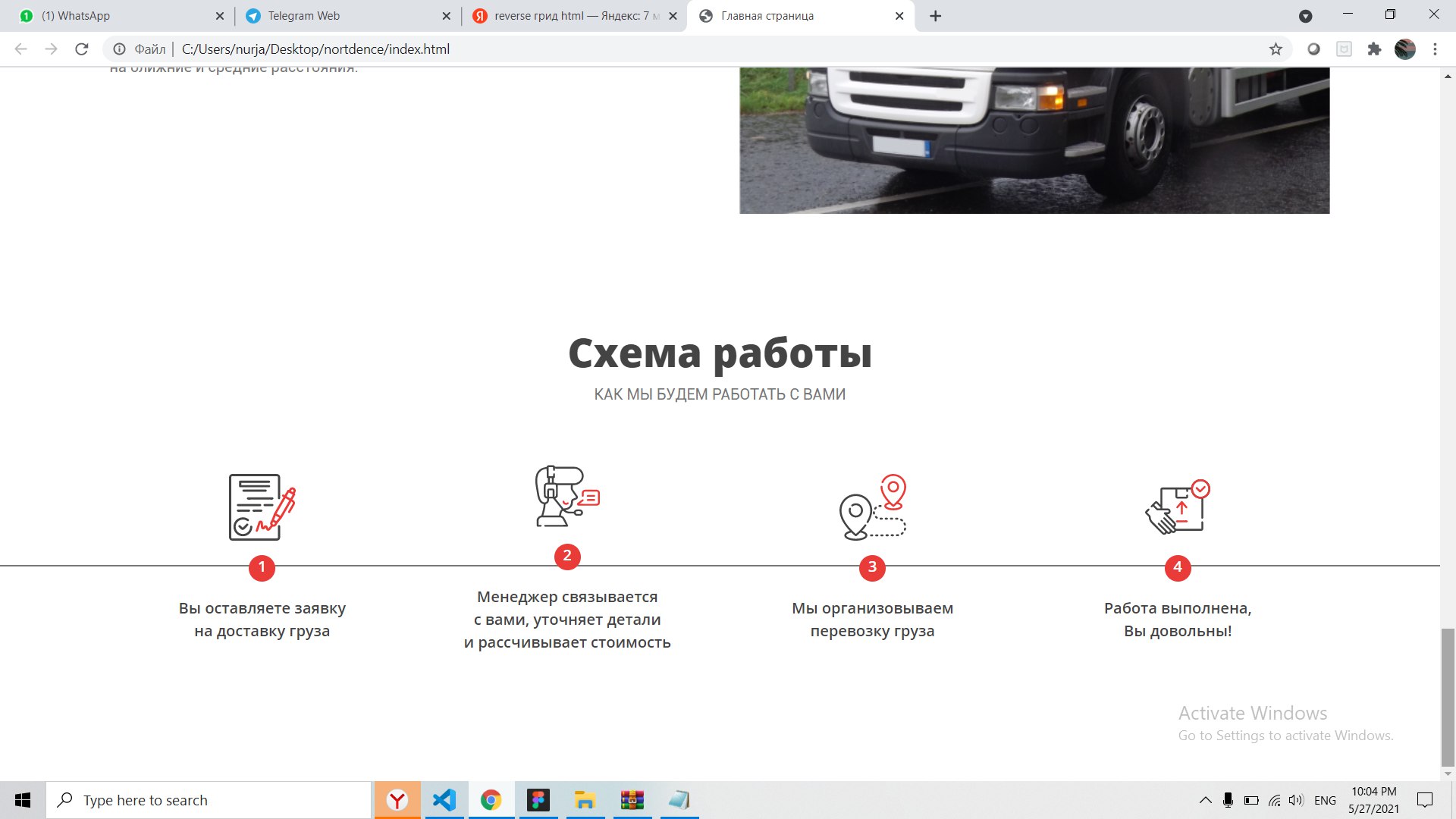Screen dimensions: 1456x819
Task: Open the notepad app on taskbar
Action: click(x=679, y=800)
